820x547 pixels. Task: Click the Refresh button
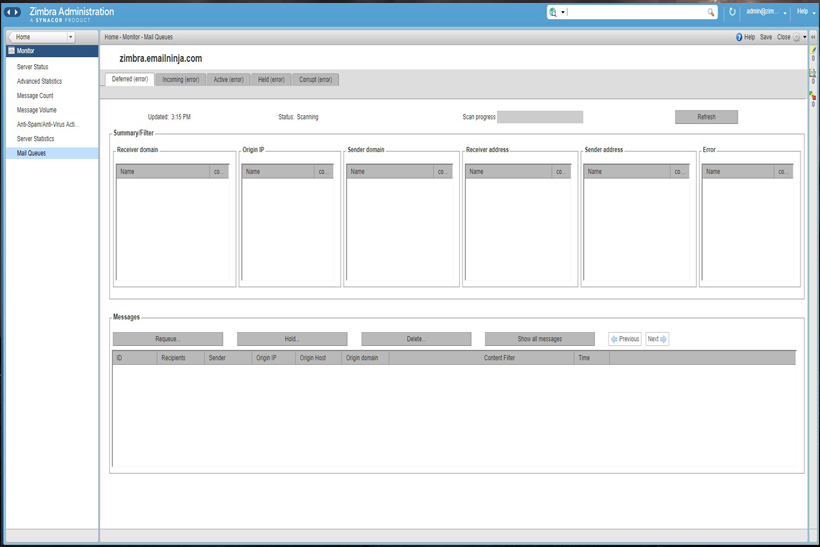[706, 117]
